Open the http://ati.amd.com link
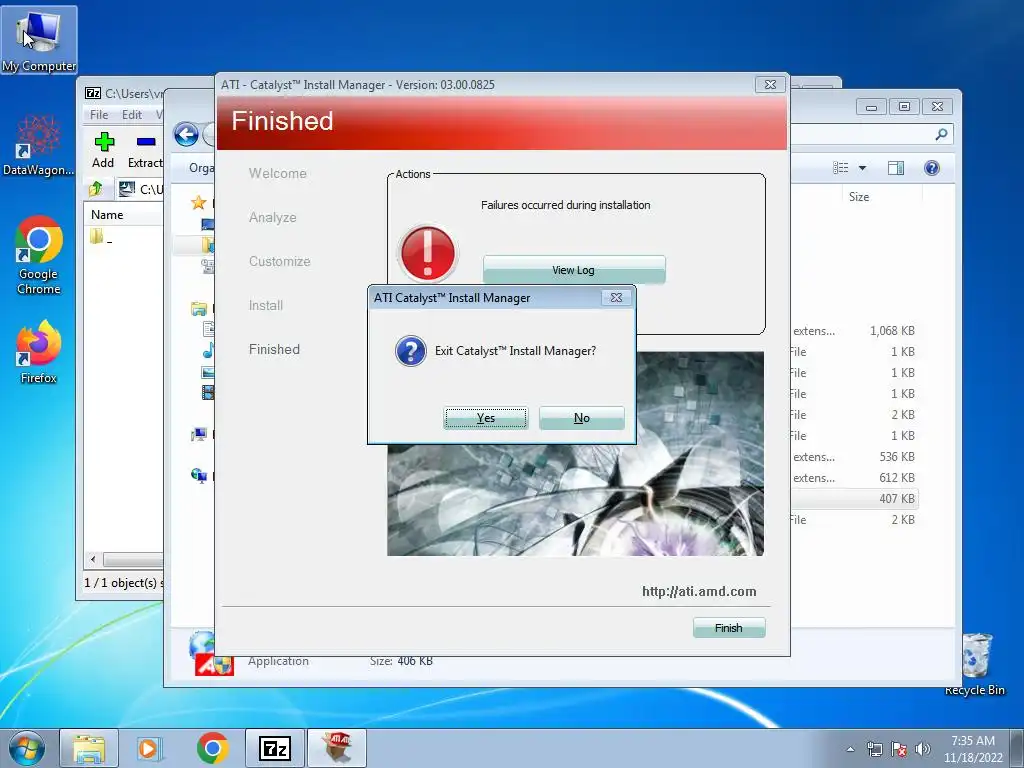Viewport: 1024px width, 768px height. point(699,591)
